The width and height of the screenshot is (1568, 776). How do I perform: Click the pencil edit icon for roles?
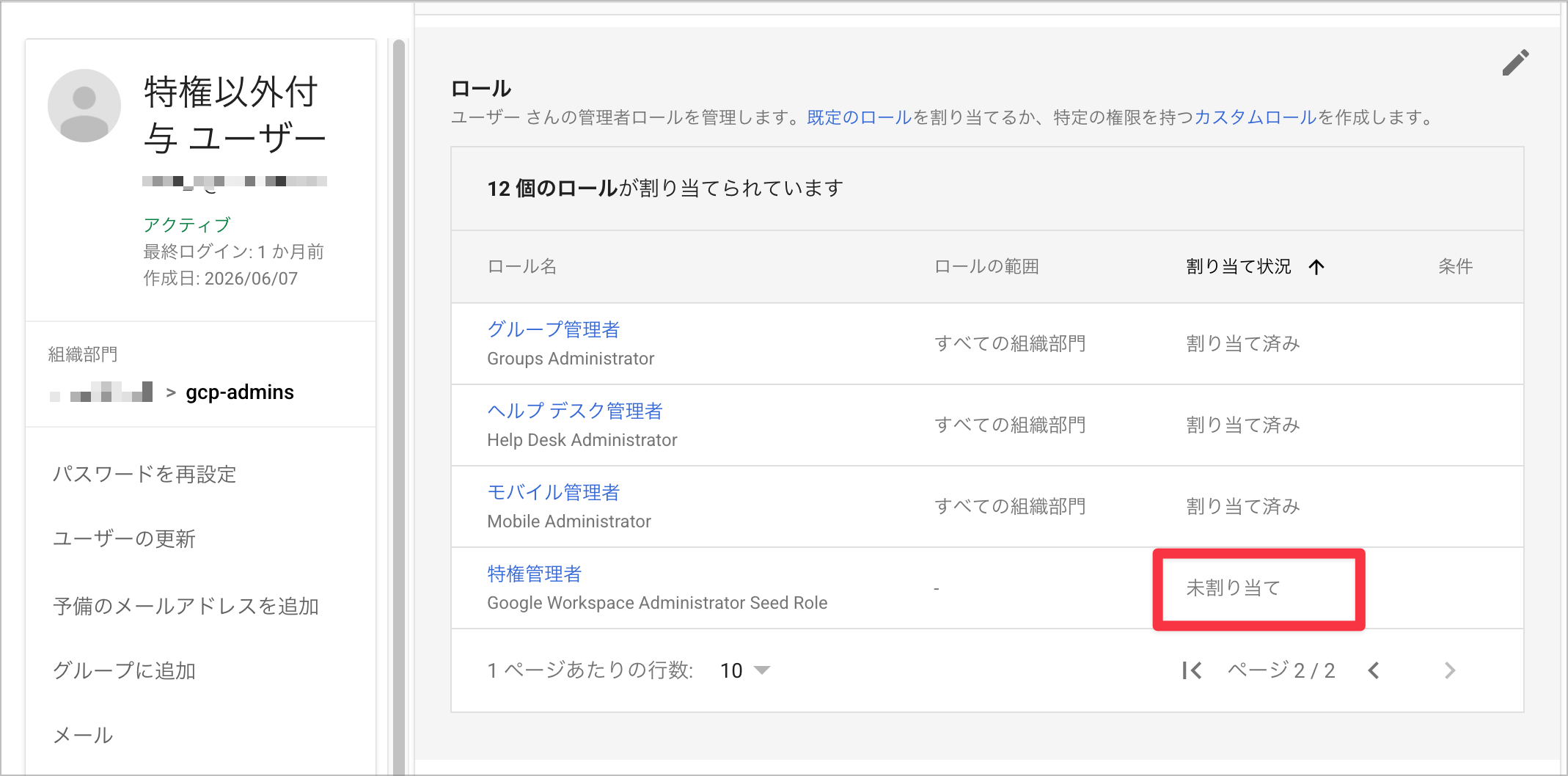pyautogui.click(x=1515, y=62)
